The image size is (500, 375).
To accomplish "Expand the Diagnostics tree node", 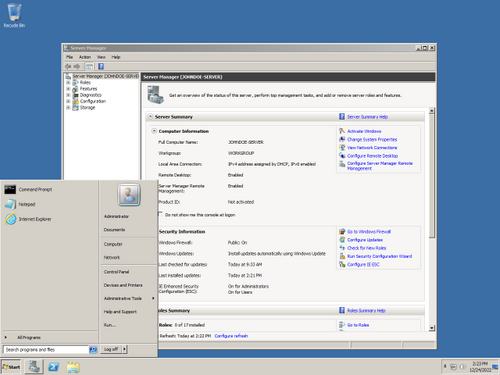I will click(68, 95).
